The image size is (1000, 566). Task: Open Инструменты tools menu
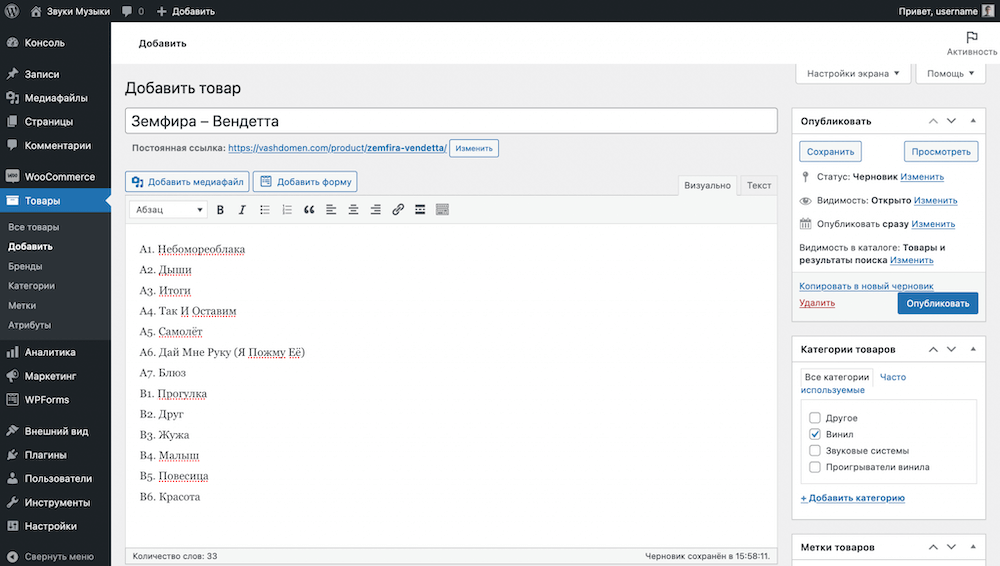(55, 502)
